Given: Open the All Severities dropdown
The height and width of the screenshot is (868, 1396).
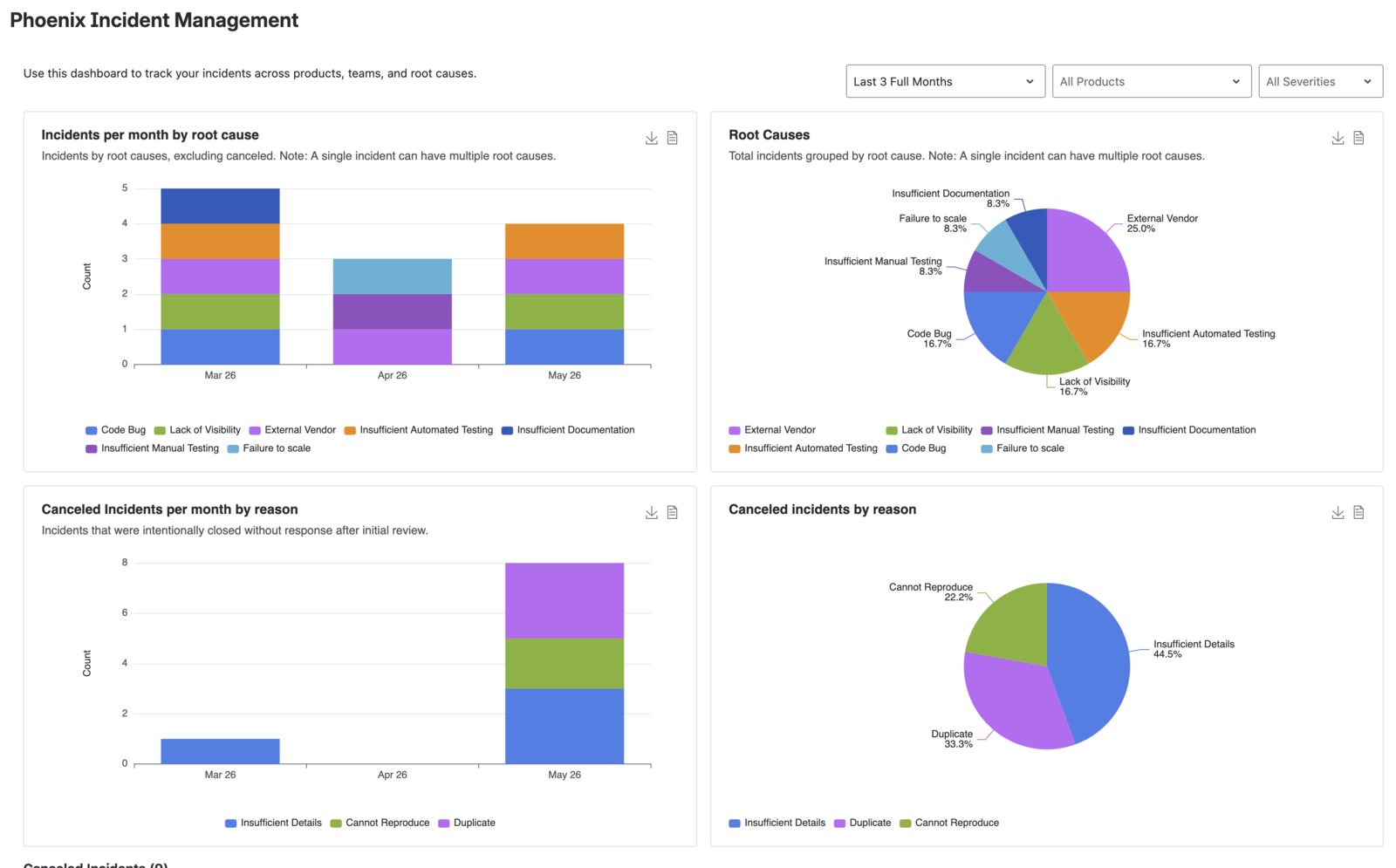Looking at the screenshot, I should (1320, 81).
